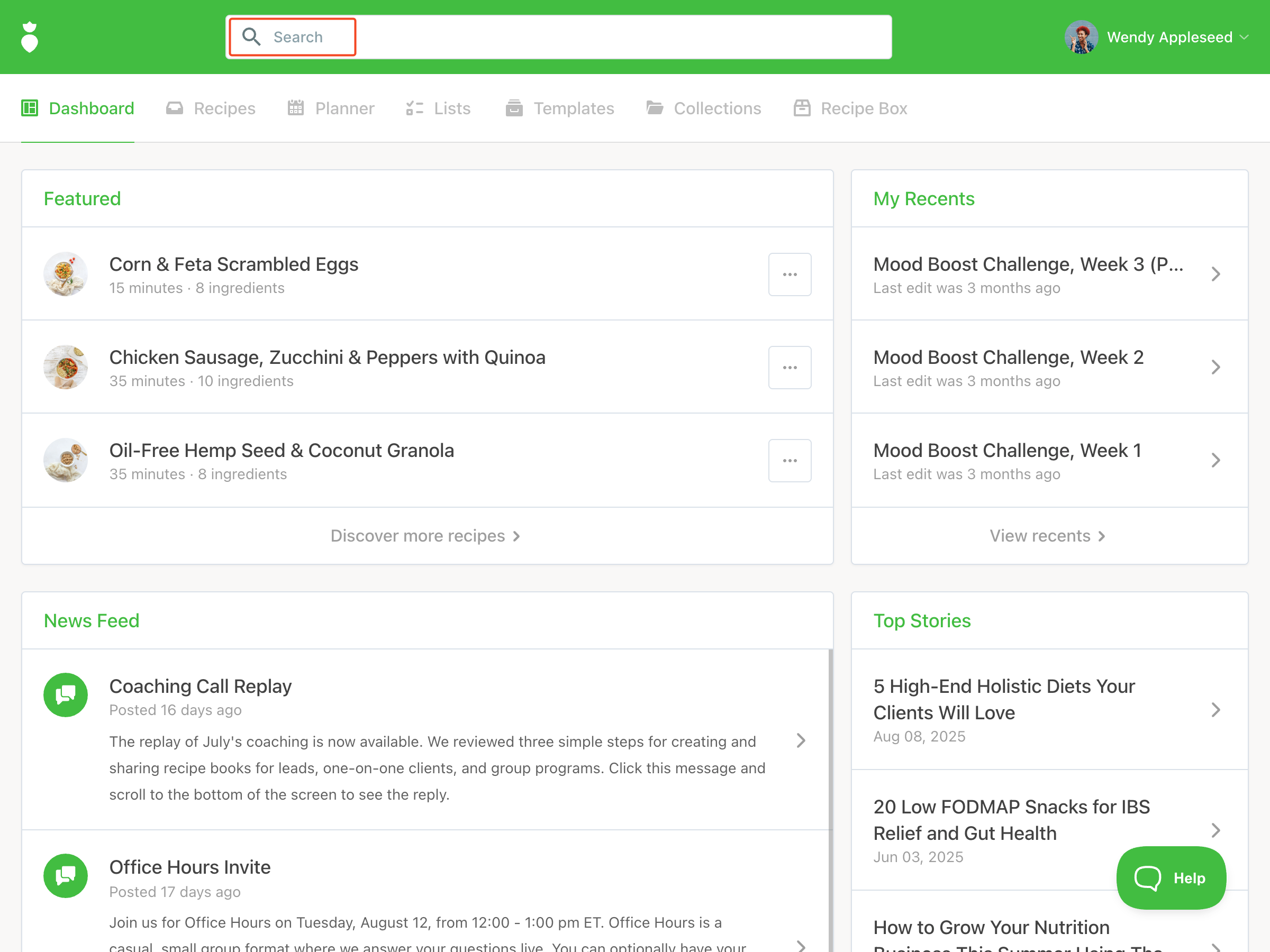Click Wendy Appleseed's profile avatar

click(1081, 38)
